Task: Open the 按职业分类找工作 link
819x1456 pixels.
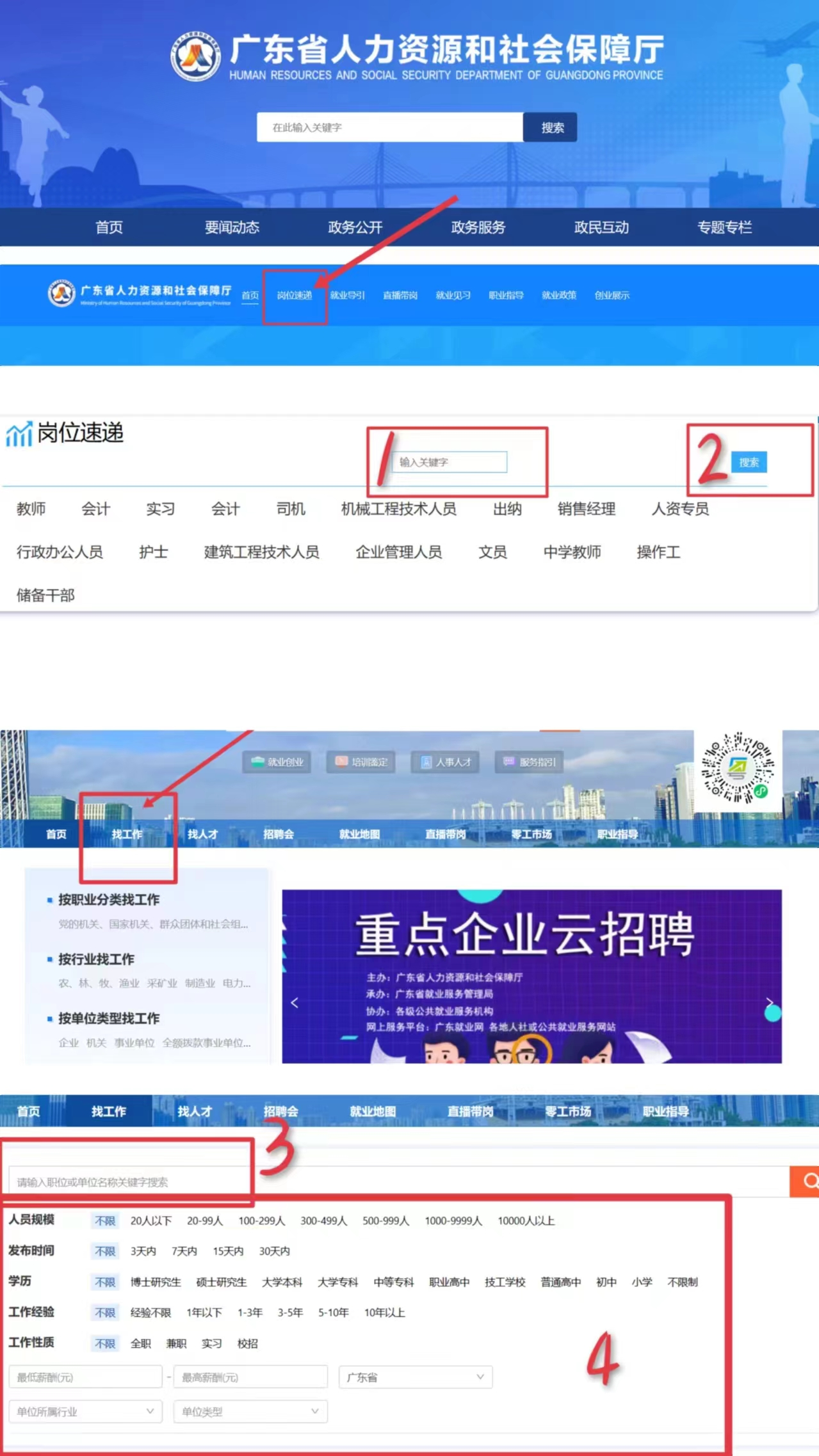Action: [x=109, y=899]
